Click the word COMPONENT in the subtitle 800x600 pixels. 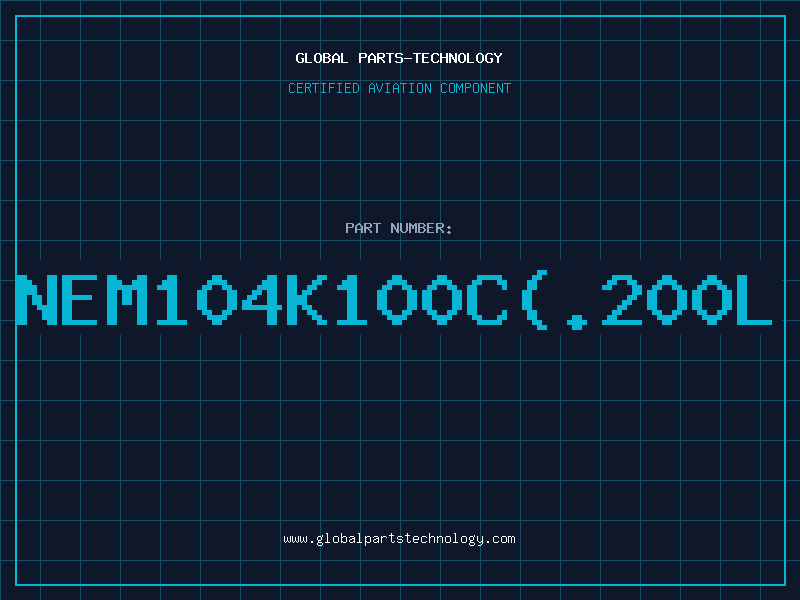click(476, 88)
